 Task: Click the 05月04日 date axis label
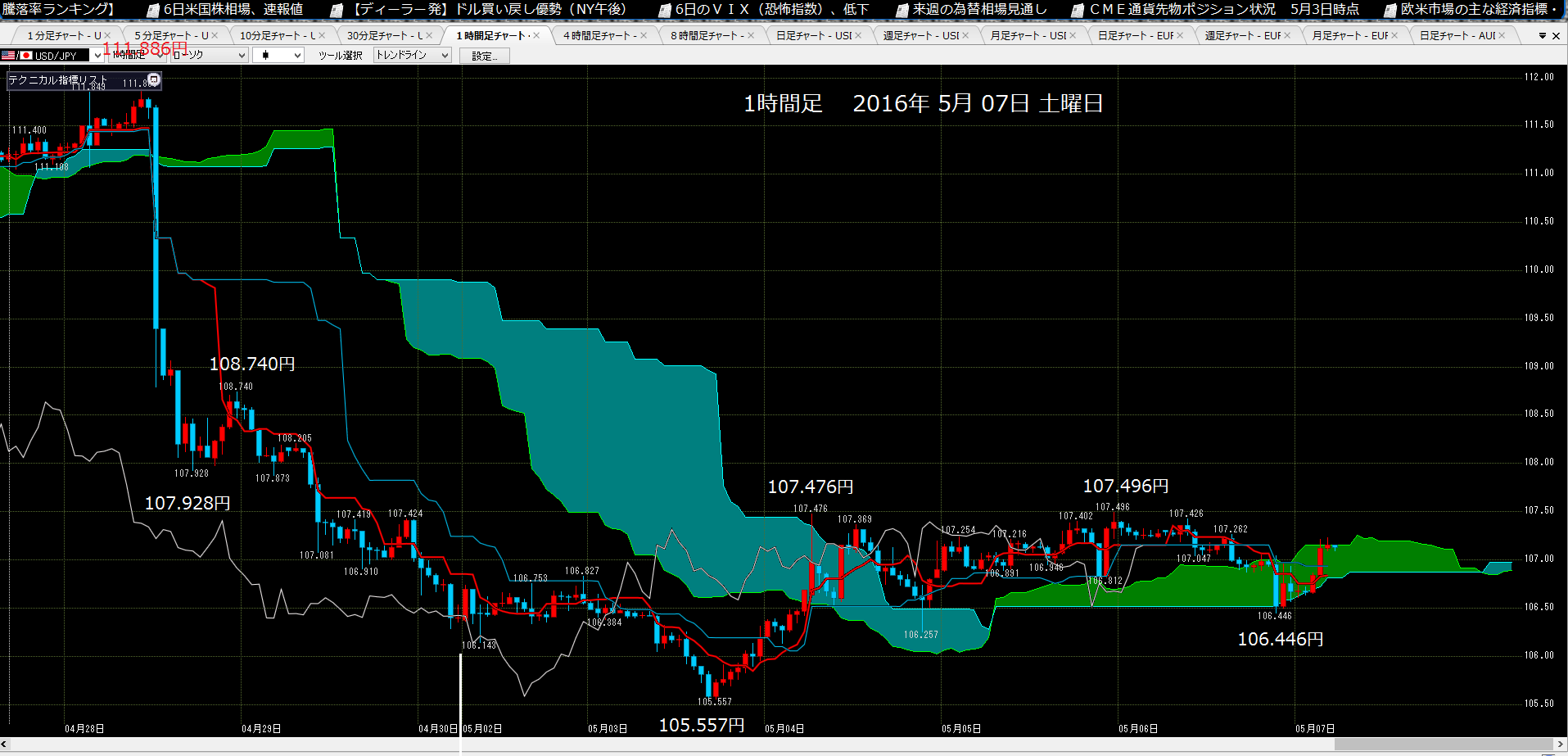(x=784, y=728)
